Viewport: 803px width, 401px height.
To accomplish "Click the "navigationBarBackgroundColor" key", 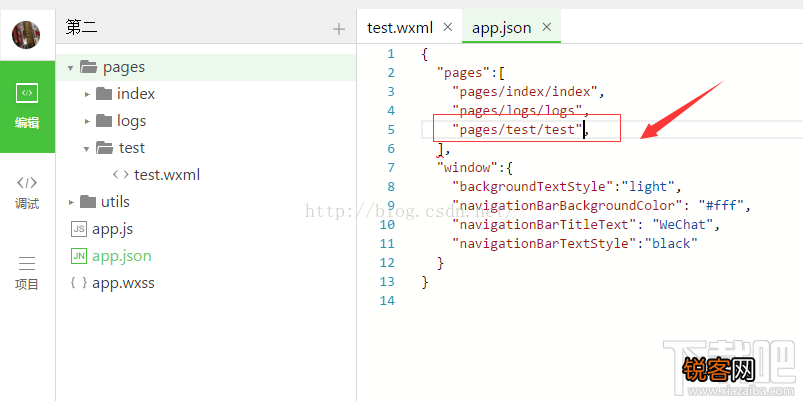I will point(567,206).
